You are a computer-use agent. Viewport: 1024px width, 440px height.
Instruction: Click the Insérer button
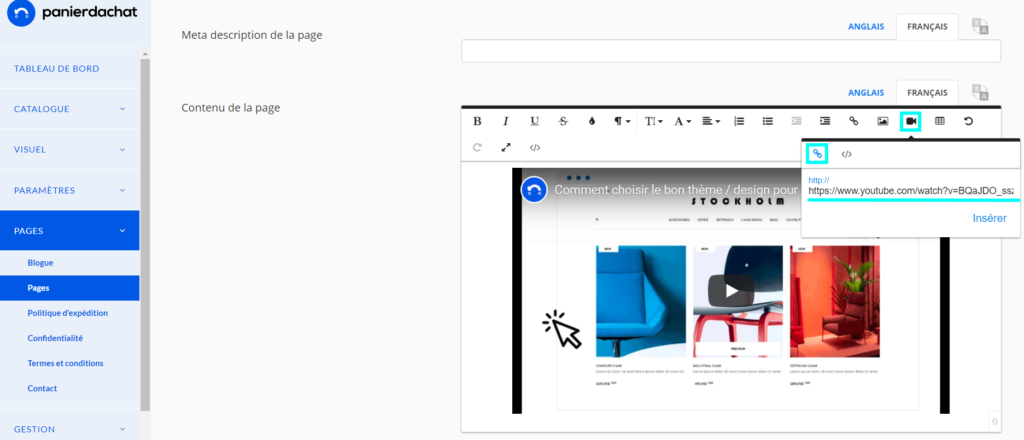[x=989, y=218]
